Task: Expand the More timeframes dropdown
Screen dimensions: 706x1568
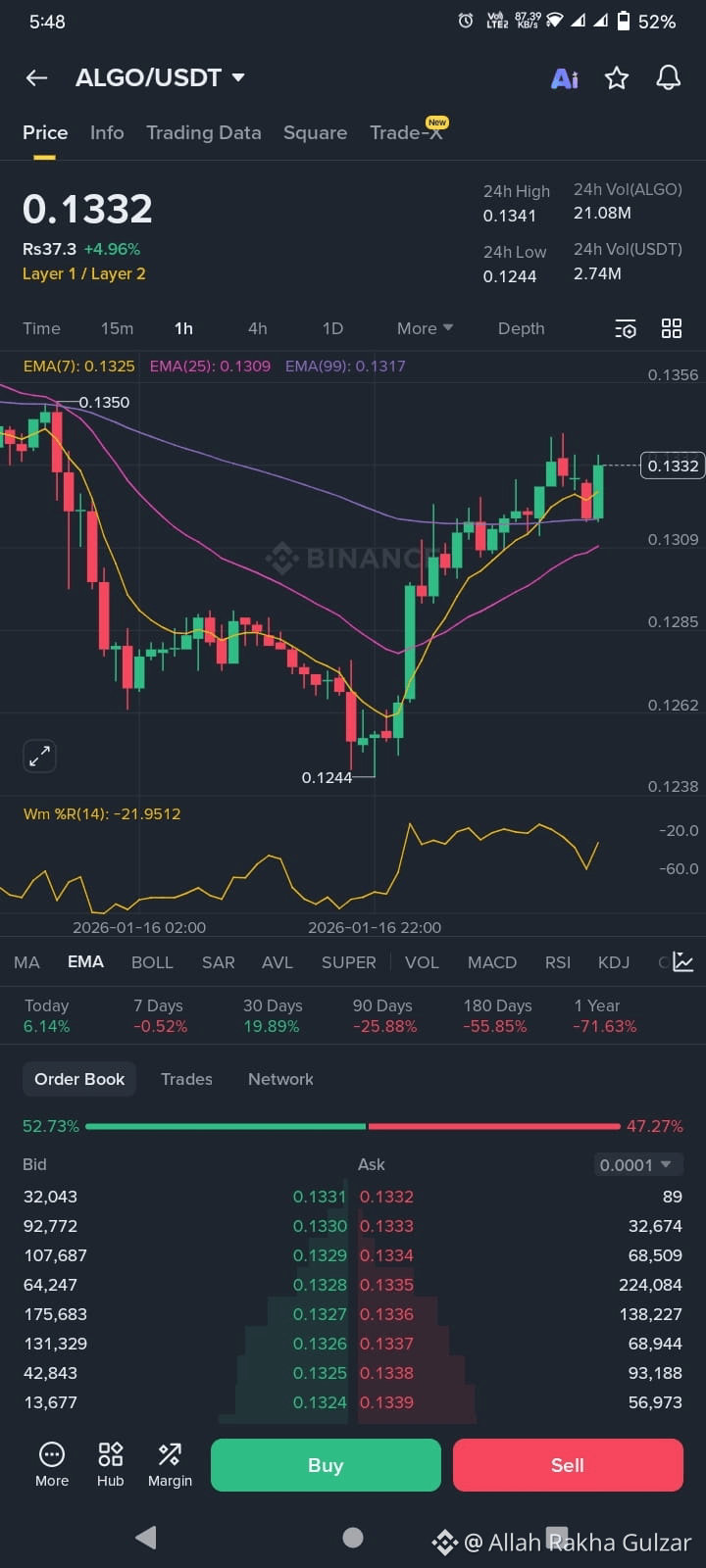Action: pyautogui.click(x=425, y=328)
